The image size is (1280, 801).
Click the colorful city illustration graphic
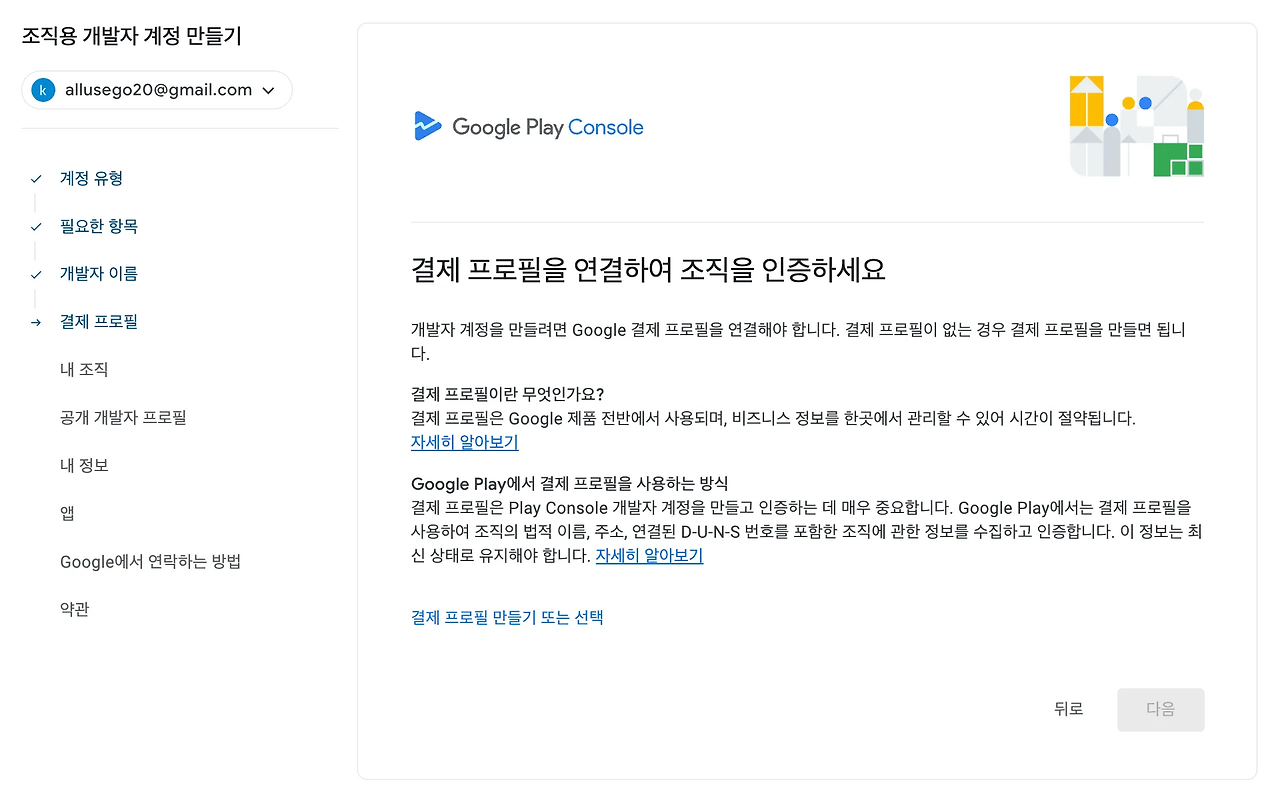point(1137,126)
